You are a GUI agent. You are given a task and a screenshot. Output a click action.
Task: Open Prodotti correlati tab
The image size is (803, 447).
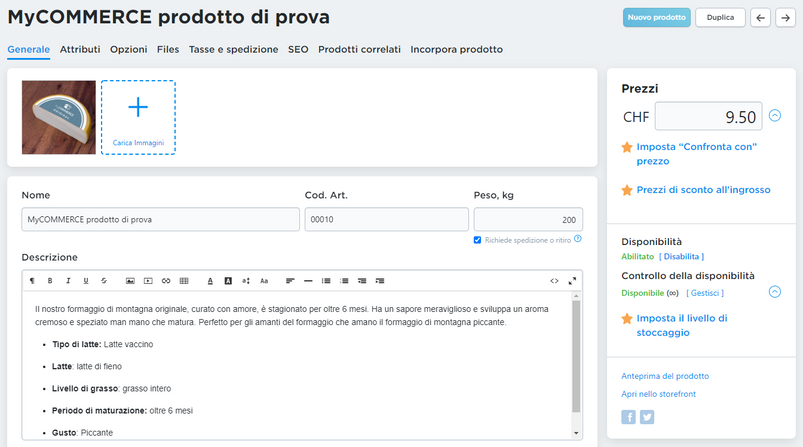coord(360,50)
